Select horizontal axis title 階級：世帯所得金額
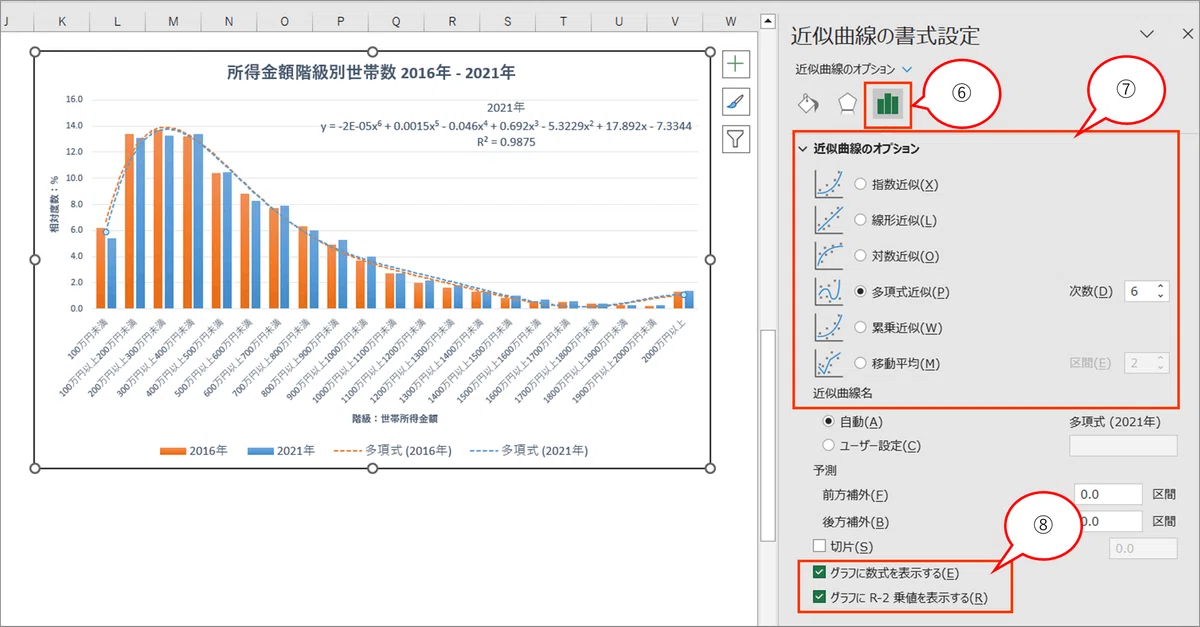This screenshot has width=1200, height=627. (x=394, y=419)
